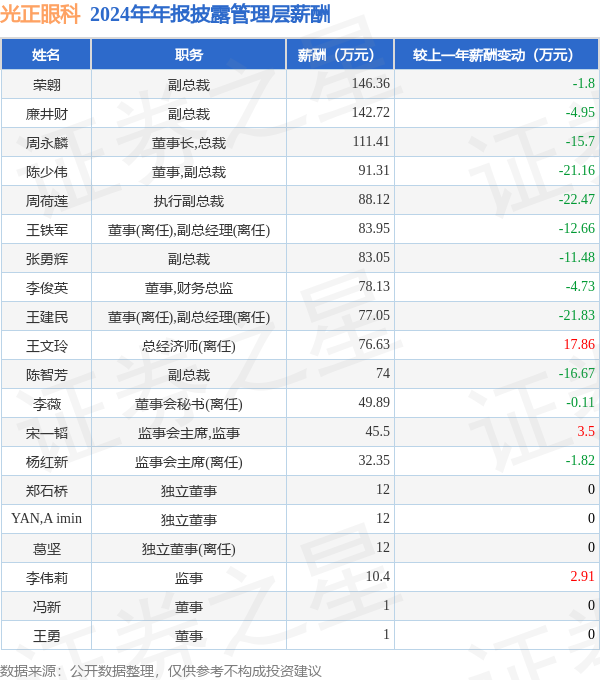
Task: Select salary value 146.36
Action: [370, 83]
